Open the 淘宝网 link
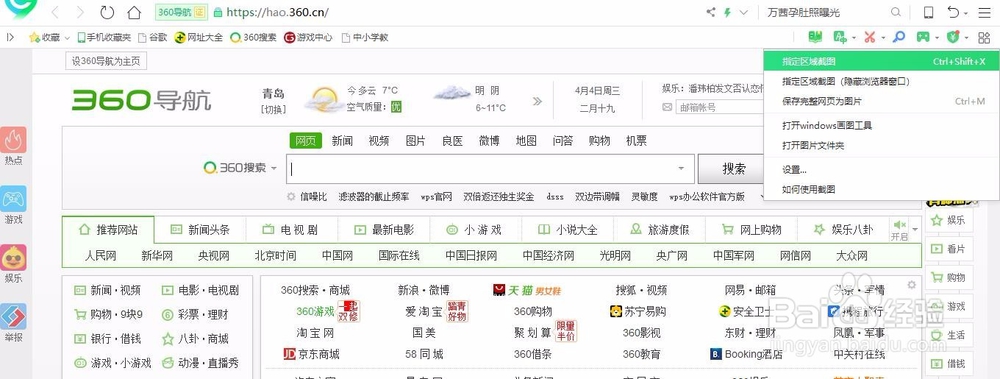Image resolution: width=1000 pixels, height=379 pixels. click(314, 333)
